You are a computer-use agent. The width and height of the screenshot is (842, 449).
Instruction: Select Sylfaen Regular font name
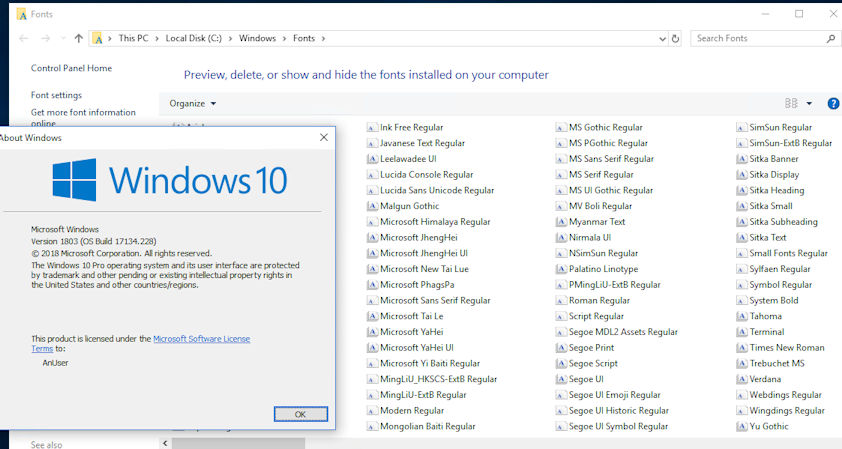780,269
